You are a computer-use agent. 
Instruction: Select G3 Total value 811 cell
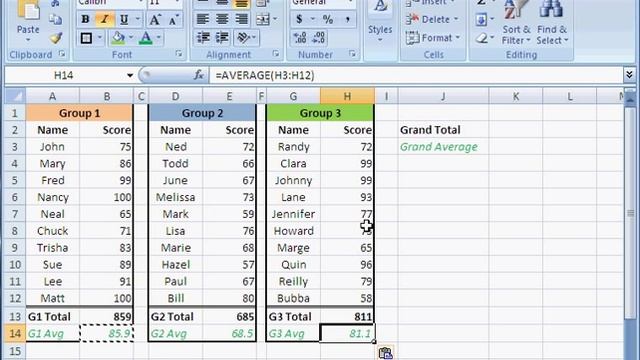click(x=347, y=316)
